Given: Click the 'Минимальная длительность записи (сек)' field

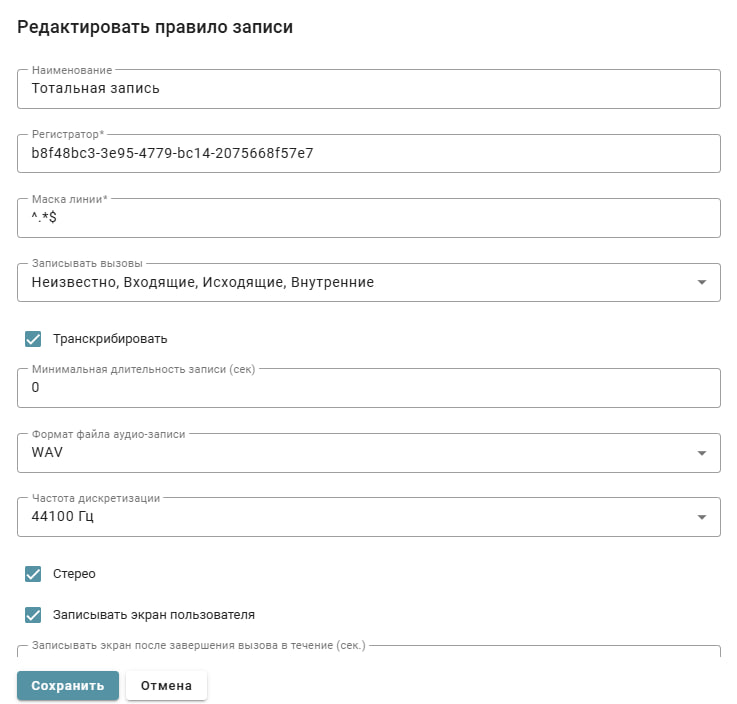Looking at the screenshot, I should [x=368, y=388].
